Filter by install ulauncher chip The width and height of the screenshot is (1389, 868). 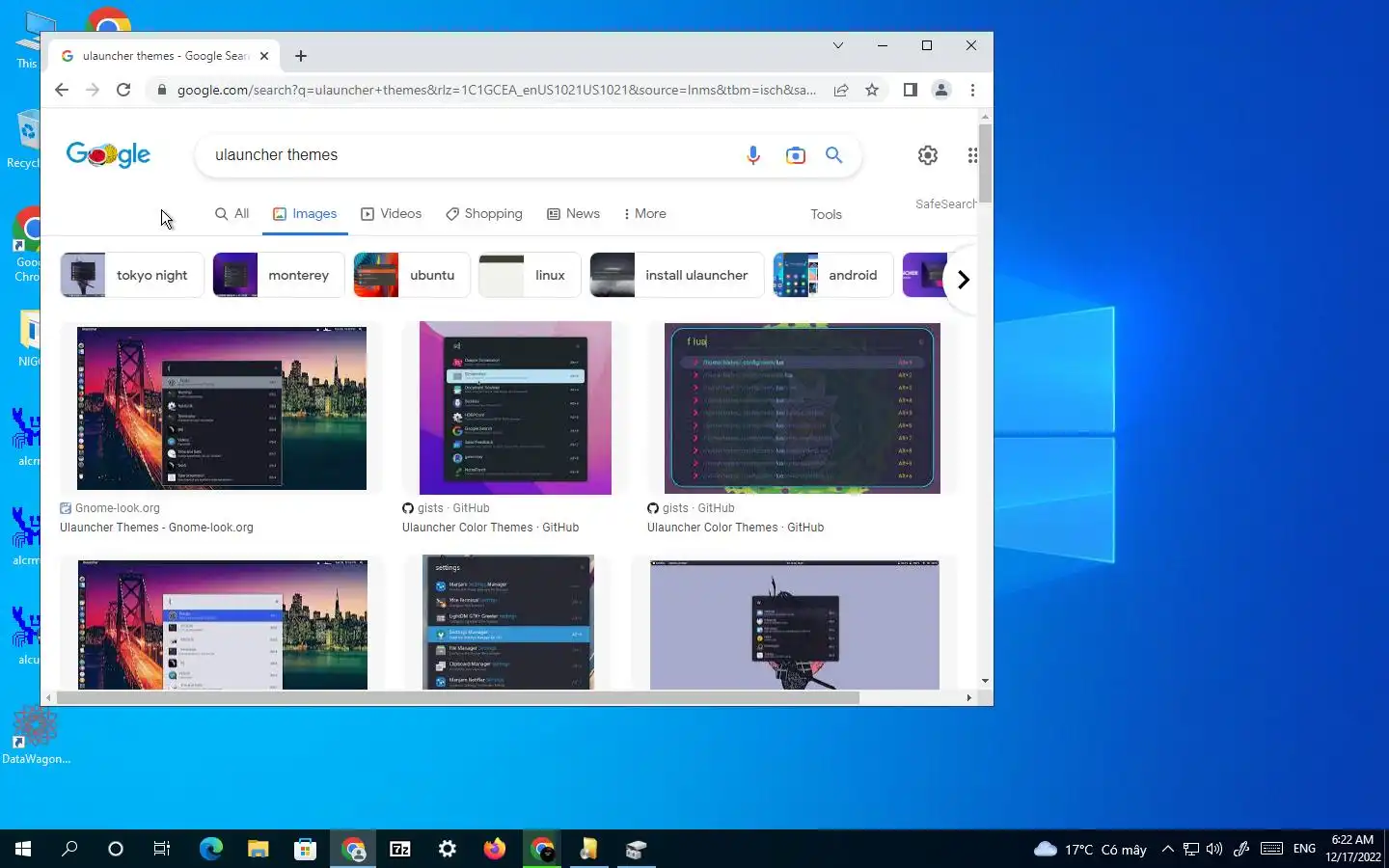[x=676, y=275]
